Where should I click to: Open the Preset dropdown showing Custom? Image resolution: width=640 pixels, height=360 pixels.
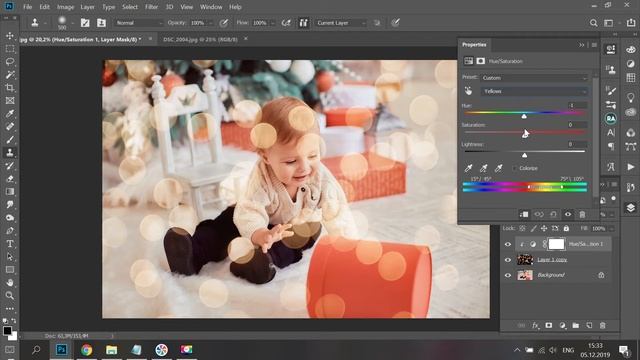tap(534, 78)
